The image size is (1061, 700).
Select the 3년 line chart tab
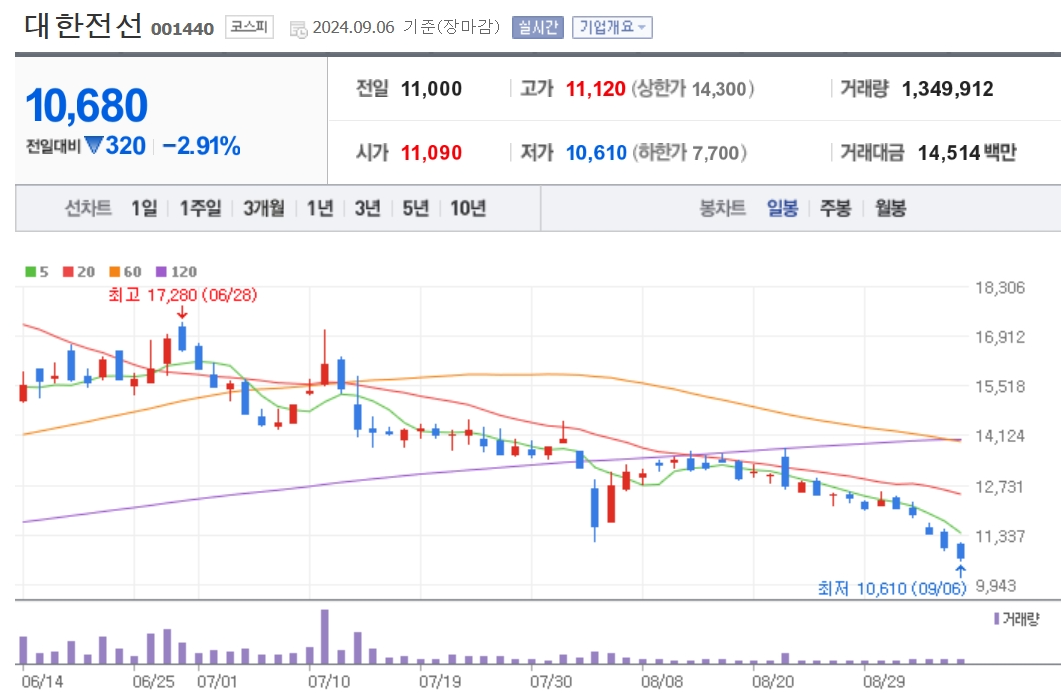368,208
